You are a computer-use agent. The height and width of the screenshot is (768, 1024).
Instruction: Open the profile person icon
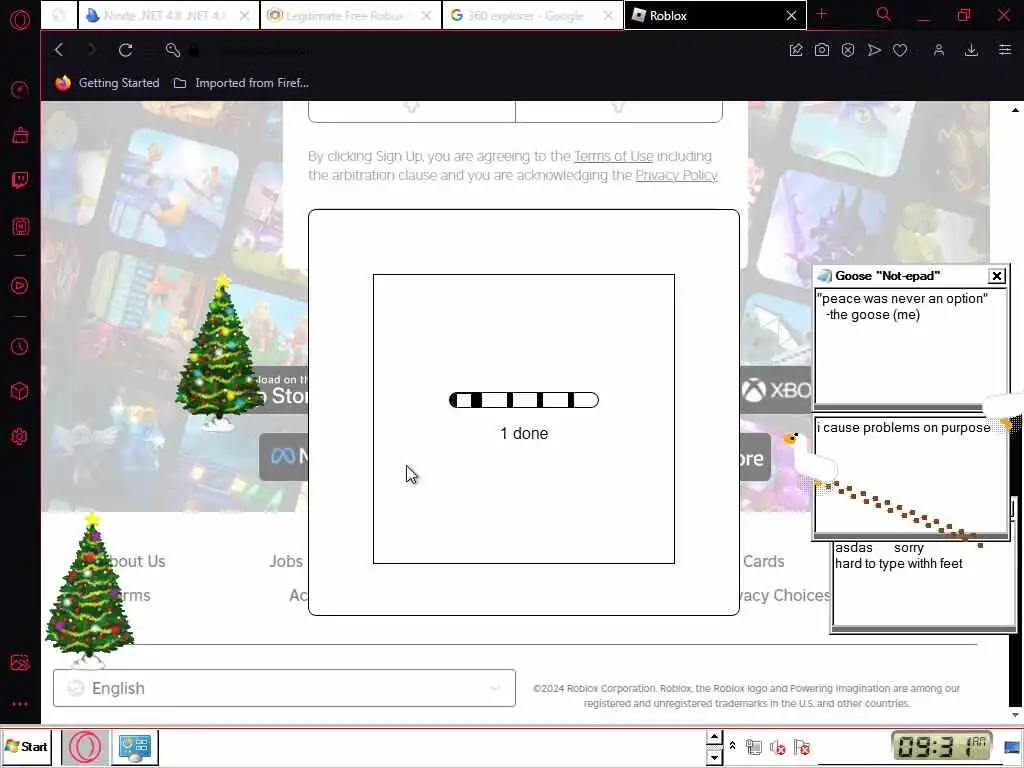click(x=938, y=50)
